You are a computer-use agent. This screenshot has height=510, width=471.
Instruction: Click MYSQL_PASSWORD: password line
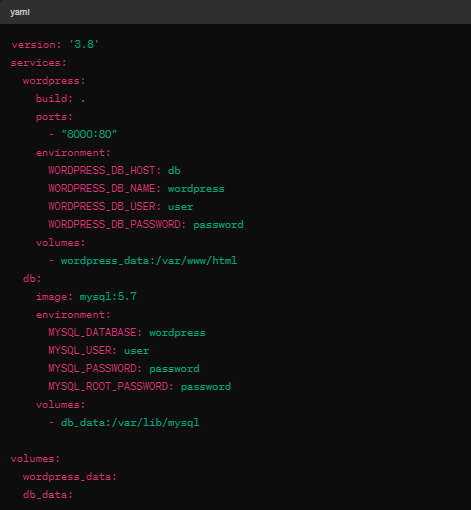124,369
